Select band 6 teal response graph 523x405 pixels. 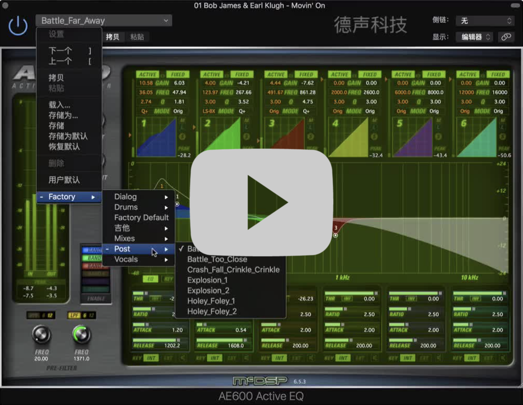tap(477, 137)
